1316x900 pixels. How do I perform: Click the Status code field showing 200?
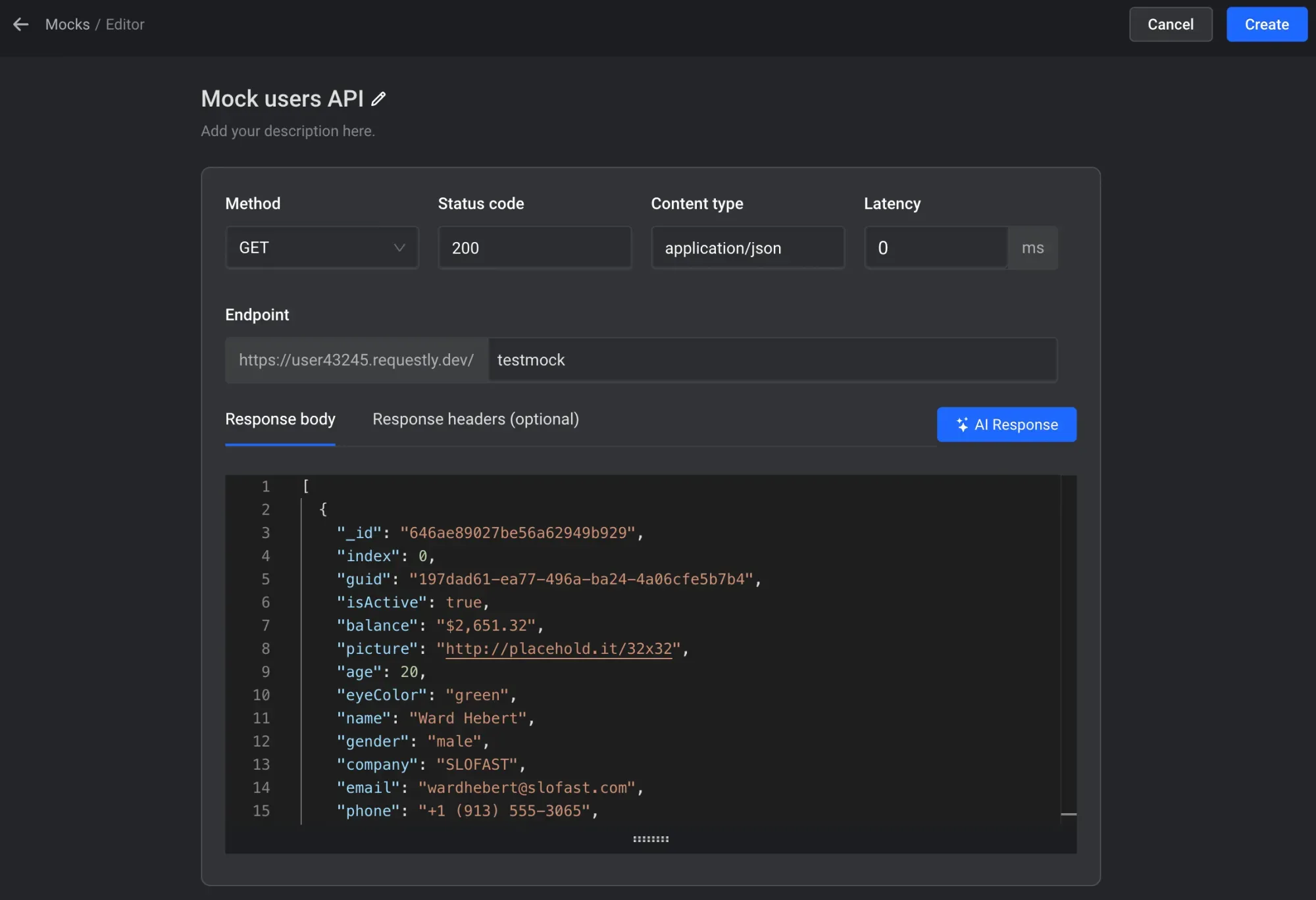534,248
